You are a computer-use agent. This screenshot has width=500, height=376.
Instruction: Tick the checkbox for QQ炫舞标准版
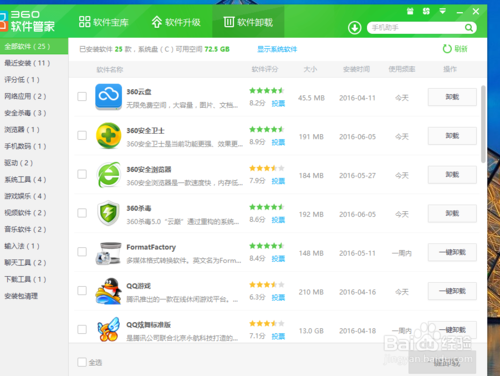point(82,329)
